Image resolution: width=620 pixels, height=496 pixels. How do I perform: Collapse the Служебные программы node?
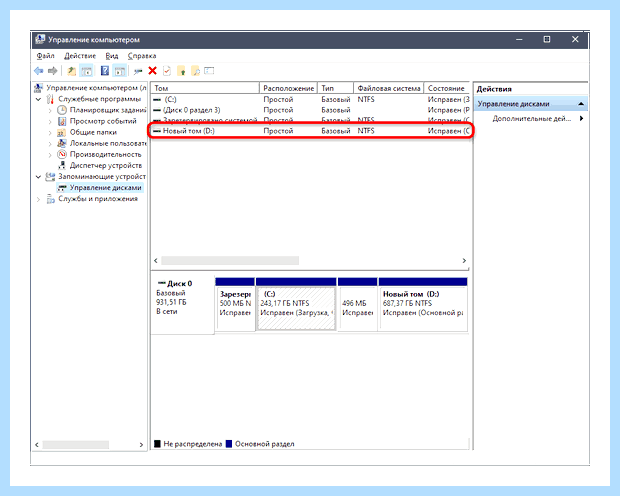(x=38, y=99)
